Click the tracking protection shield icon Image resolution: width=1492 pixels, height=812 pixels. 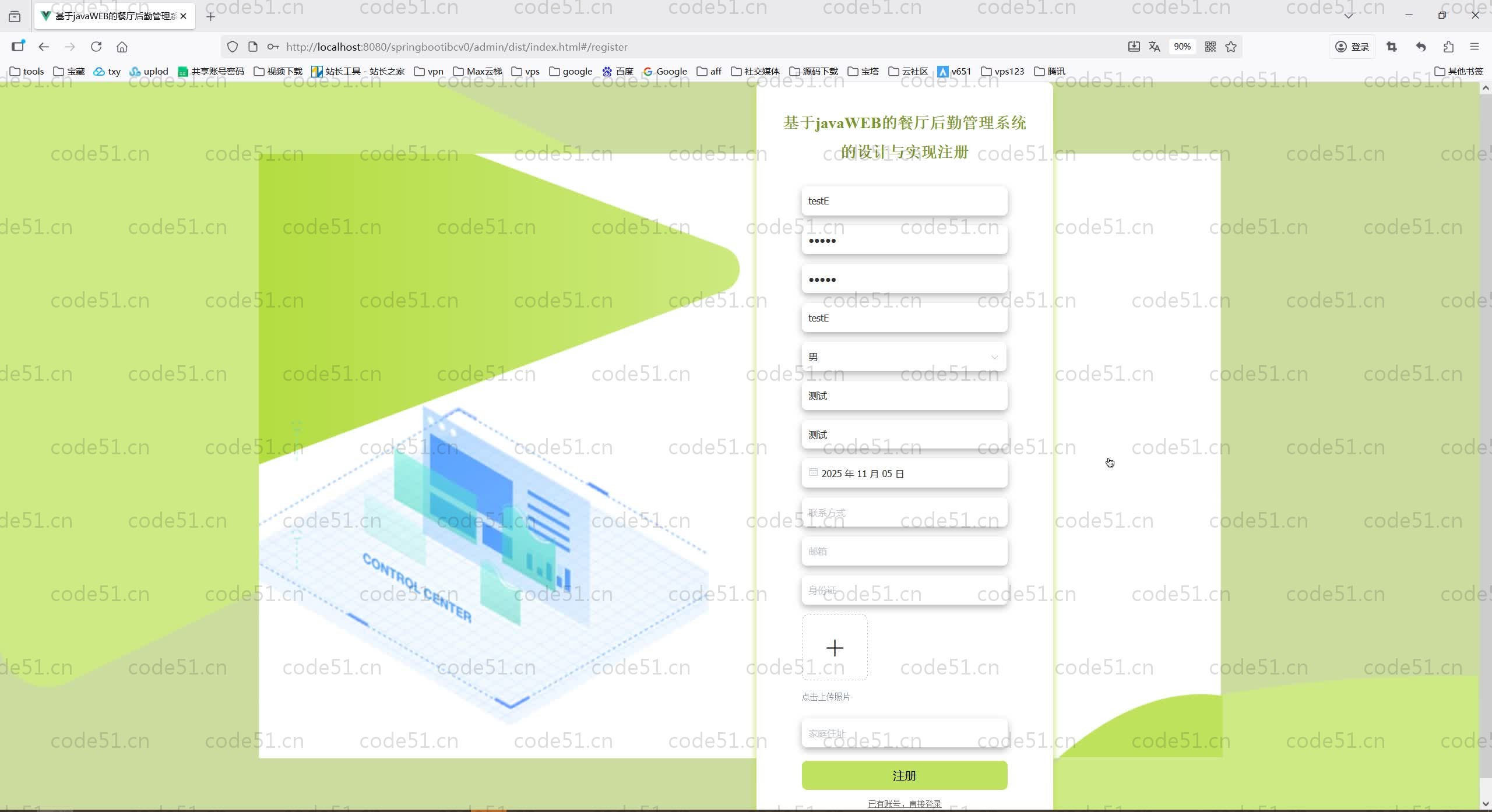click(233, 47)
